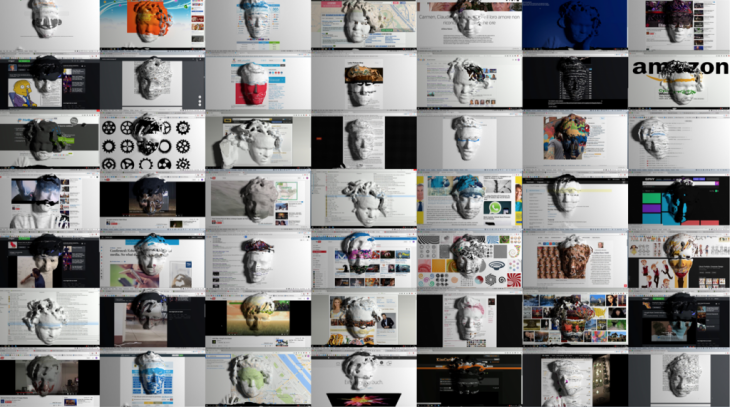Select the solid blue face thumbnail

(574, 25)
